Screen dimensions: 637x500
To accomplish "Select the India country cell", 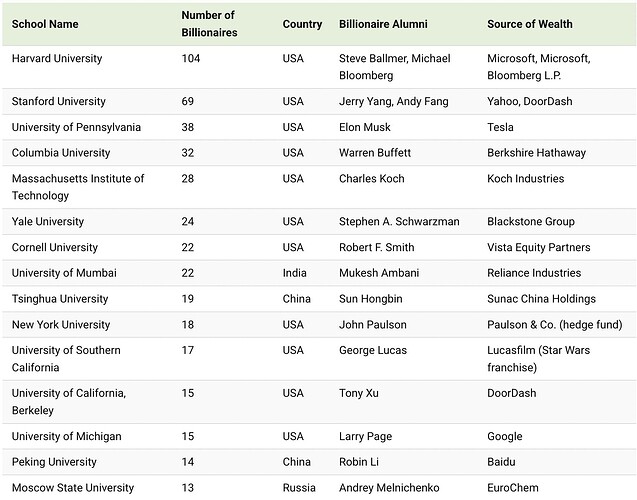I will coord(295,273).
